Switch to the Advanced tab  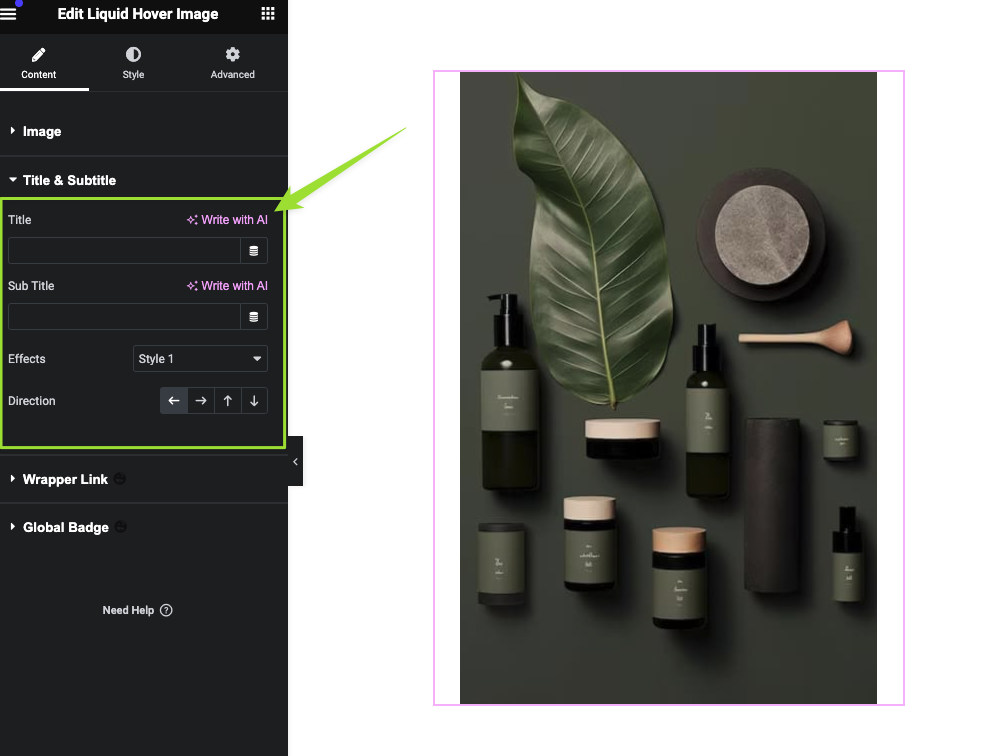coord(232,63)
